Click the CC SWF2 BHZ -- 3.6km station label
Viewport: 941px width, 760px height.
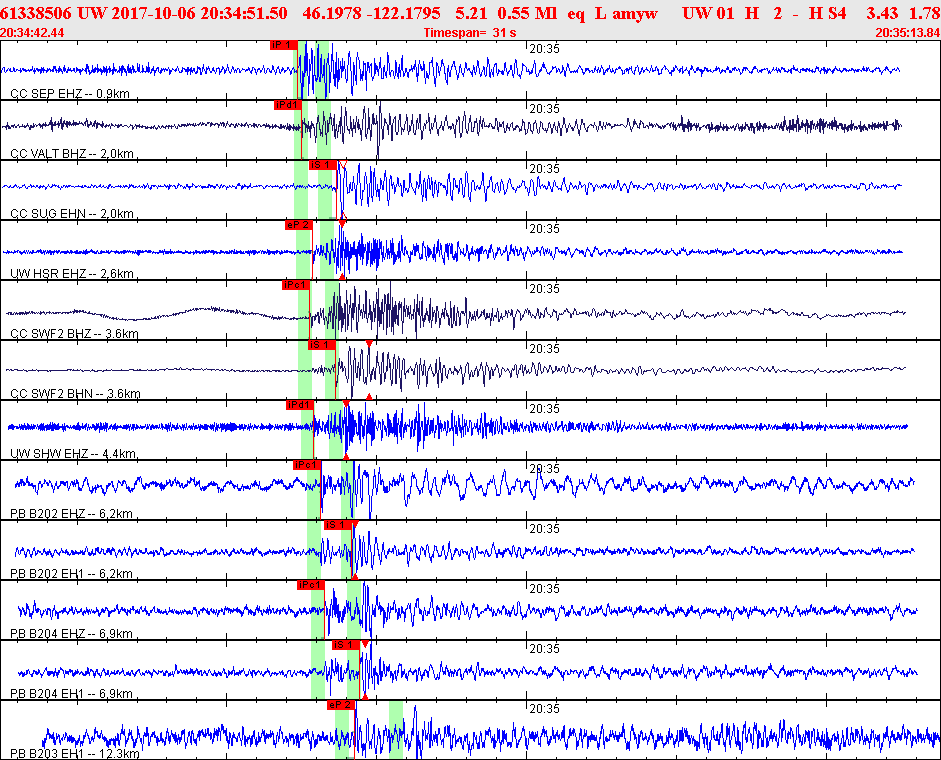[x=74, y=334]
